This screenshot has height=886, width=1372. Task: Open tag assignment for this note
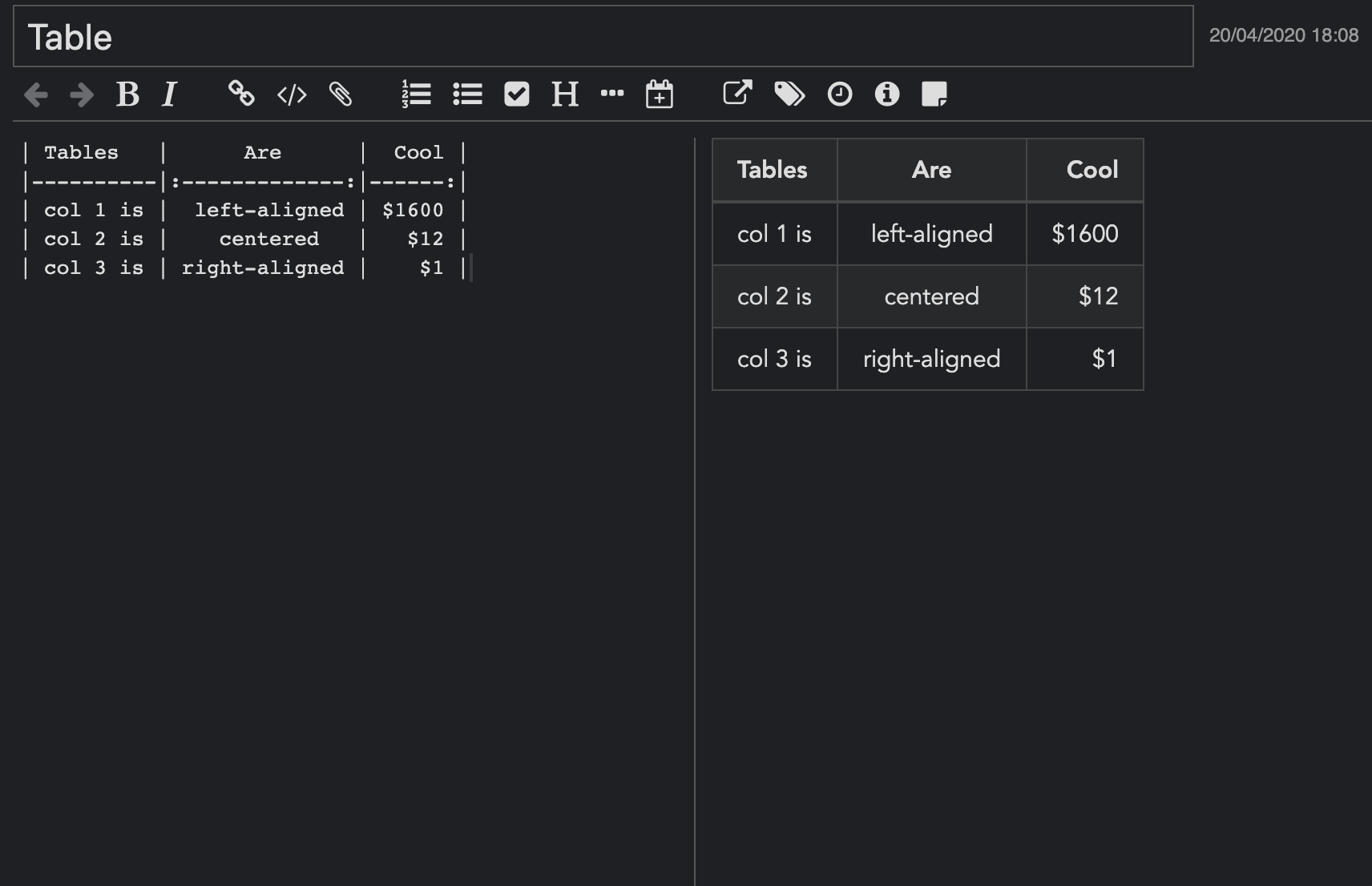[x=789, y=95]
